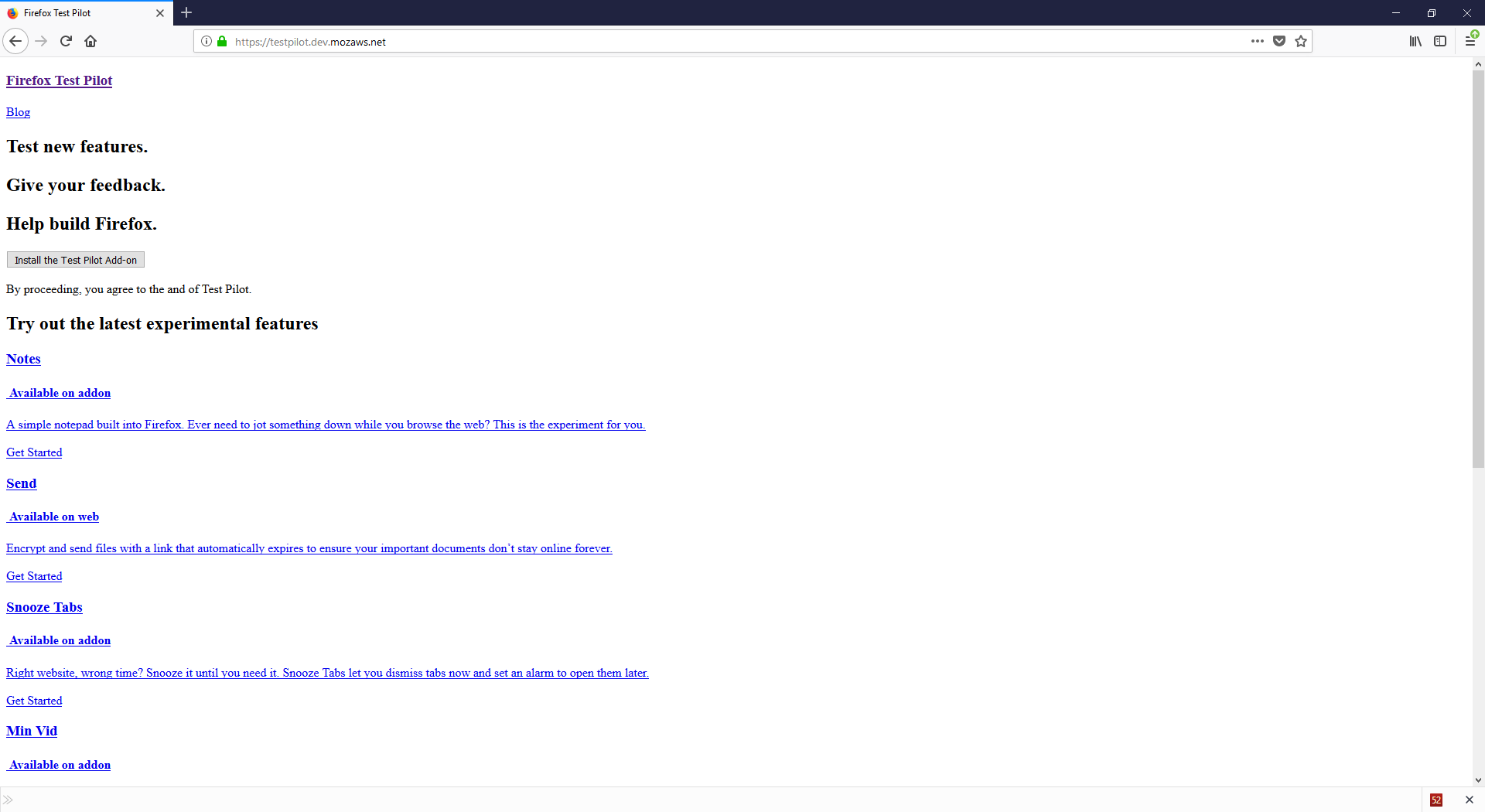Click Available on addon under Notes
The height and width of the screenshot is (812, 1485).
click(59, 393)
